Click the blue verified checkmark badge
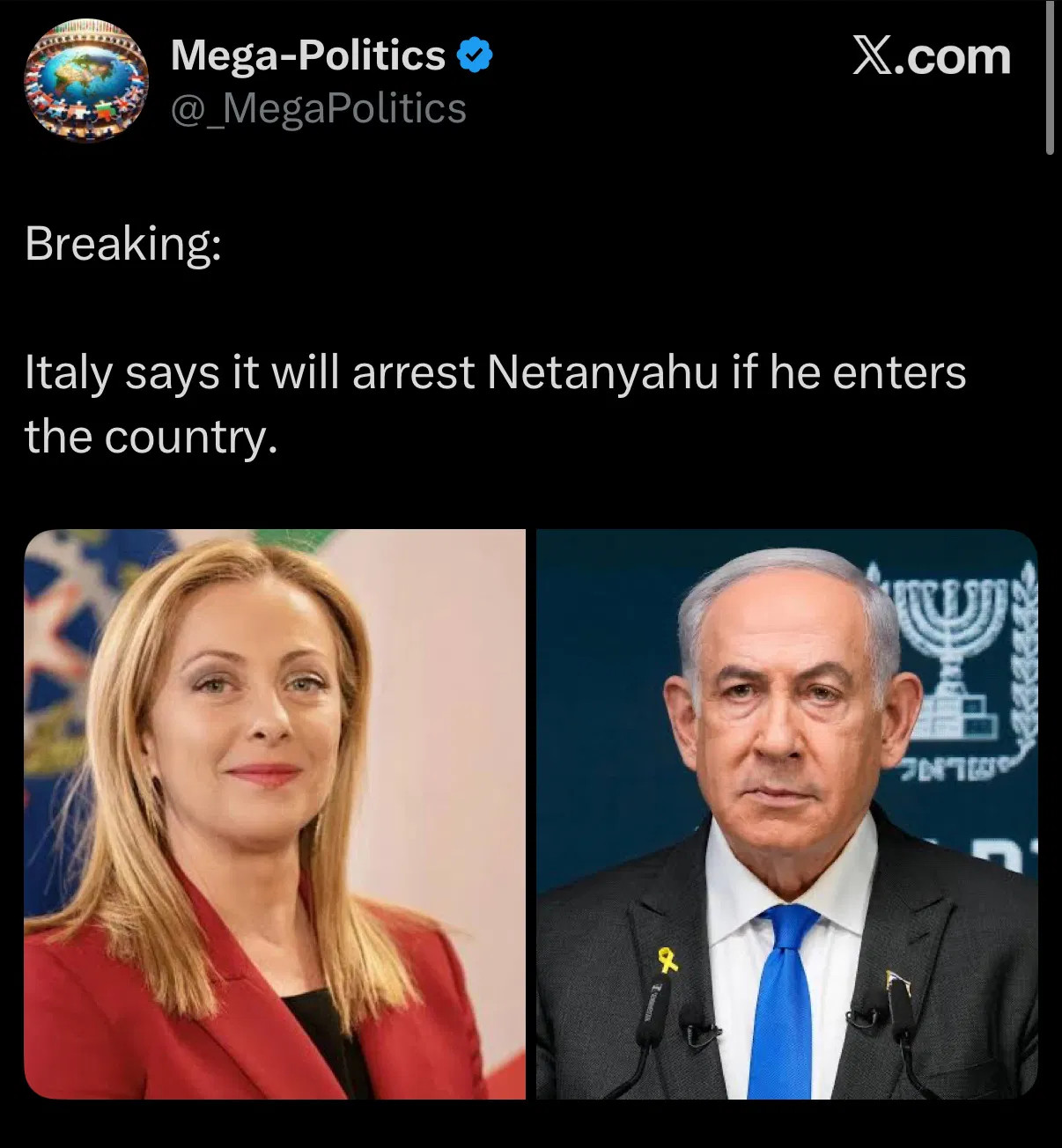1062x1148 pixels. coord(475,56)
